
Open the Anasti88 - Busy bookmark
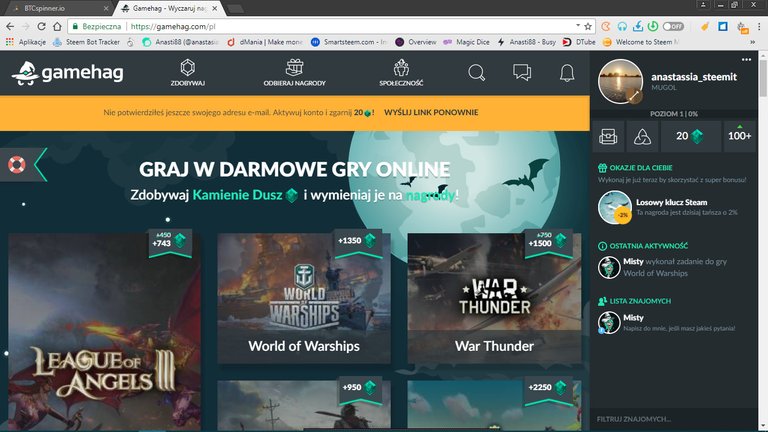coord(527,42)
